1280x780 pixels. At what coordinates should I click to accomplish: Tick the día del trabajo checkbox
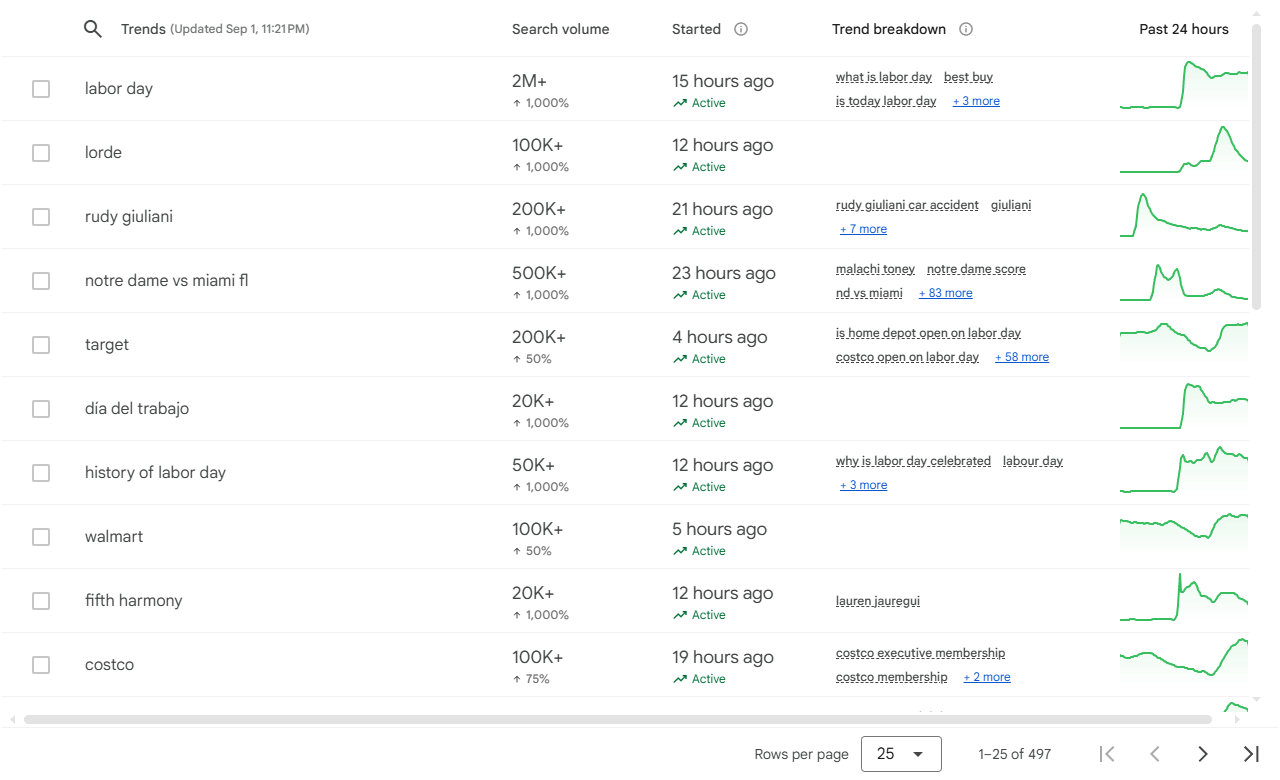pyautogui.click(x=41, y=409)
